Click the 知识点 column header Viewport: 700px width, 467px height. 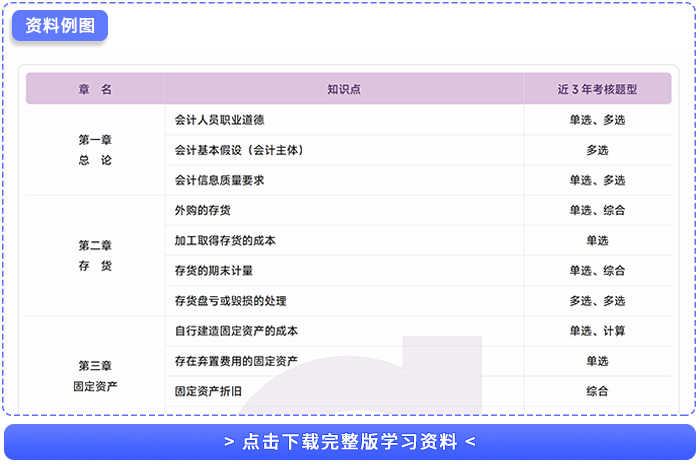[x=344, y=89]
